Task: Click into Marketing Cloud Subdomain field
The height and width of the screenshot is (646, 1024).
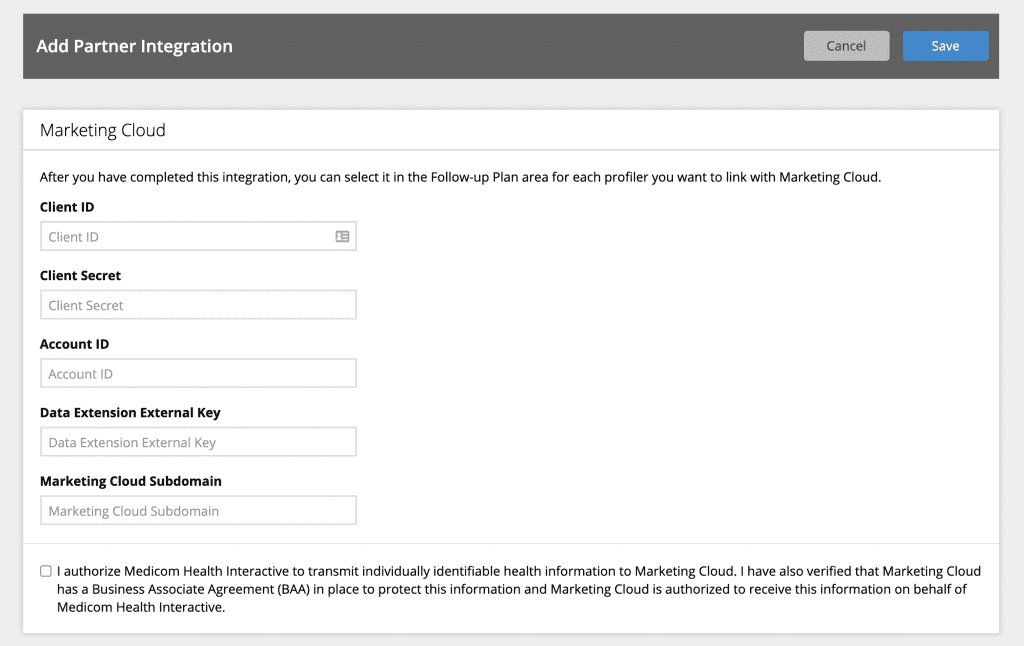Action: pyautogui.click(x=199, y=511)
